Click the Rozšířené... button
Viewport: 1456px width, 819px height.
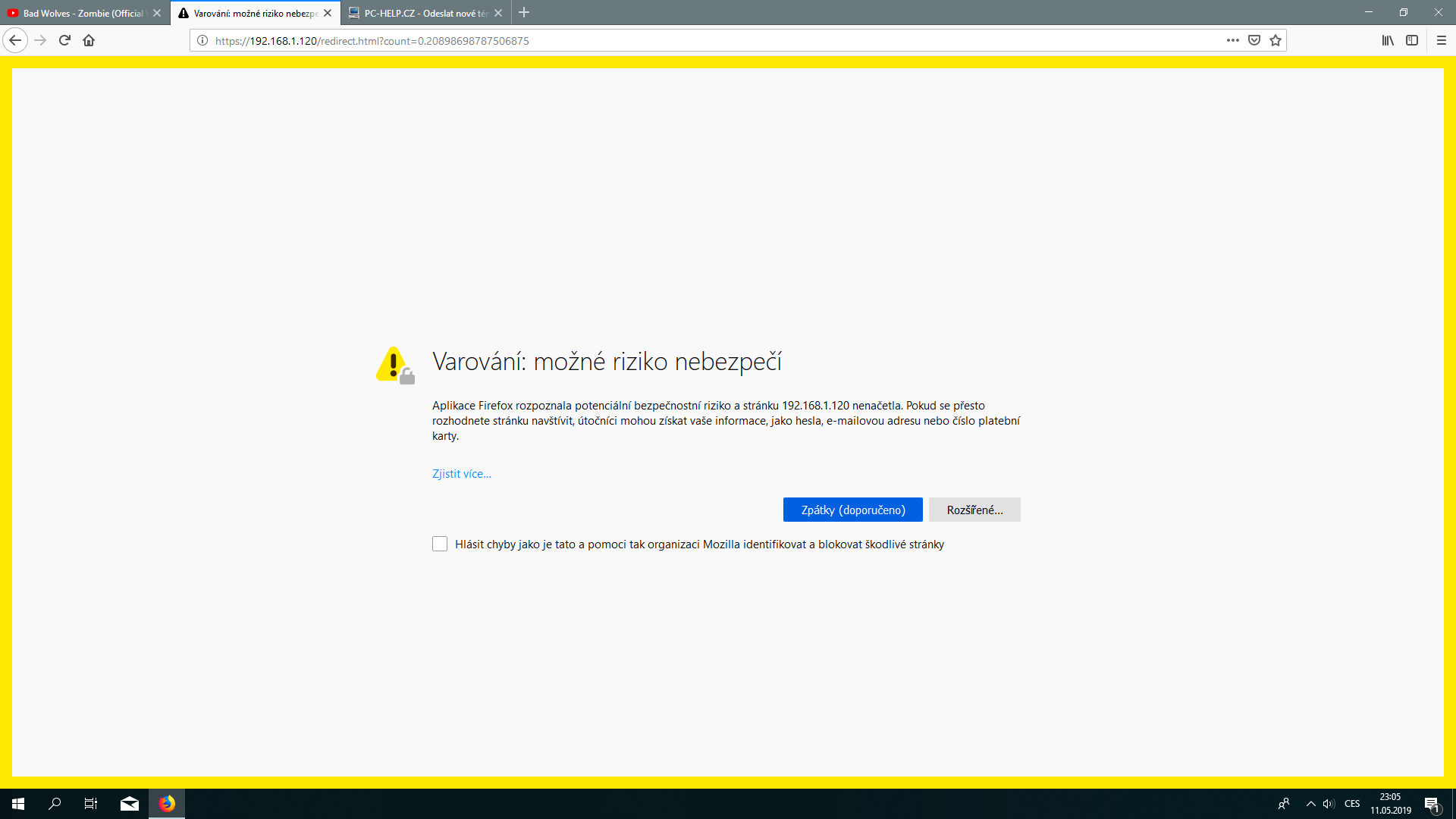[x=974, y=510]
